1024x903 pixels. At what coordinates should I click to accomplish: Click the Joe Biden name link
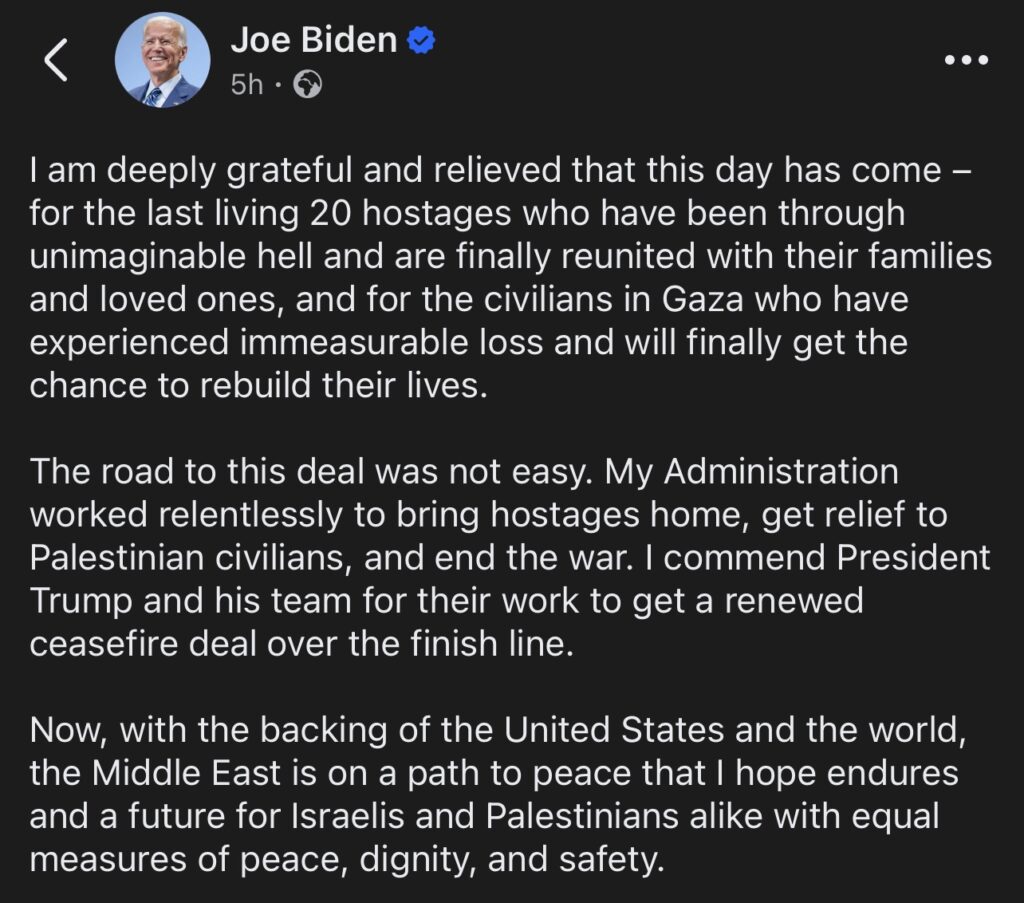[314, 40]
